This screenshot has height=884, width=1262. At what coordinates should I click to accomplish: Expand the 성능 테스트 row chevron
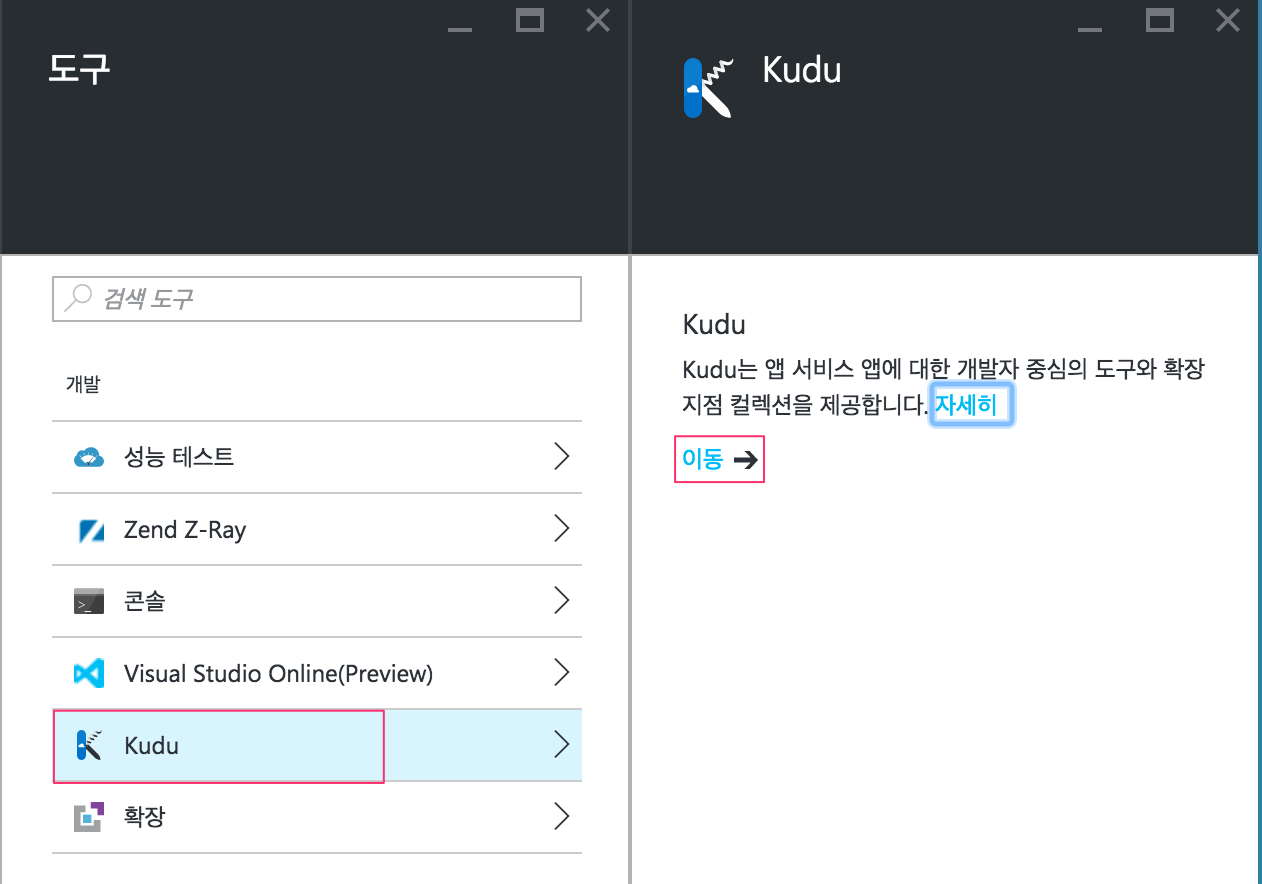click(561, 457)
